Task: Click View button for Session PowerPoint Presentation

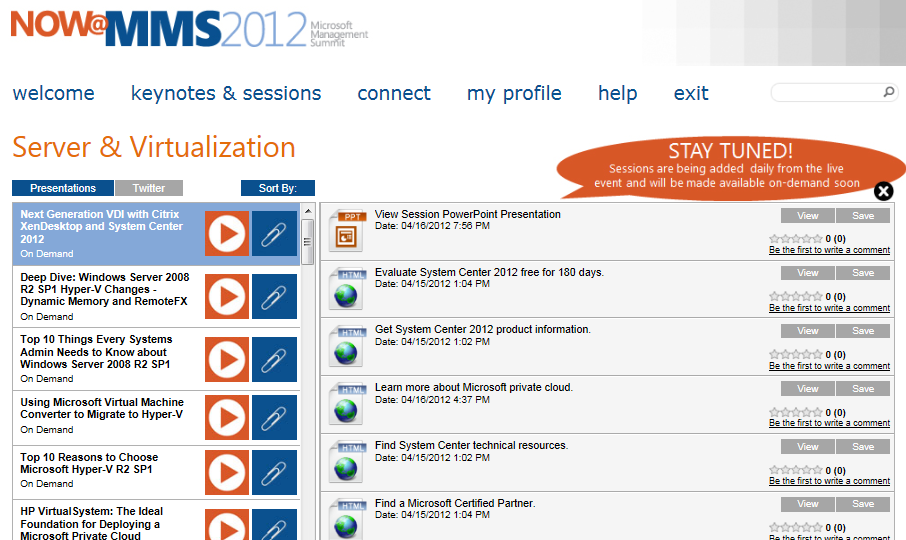Action: coord(808,216)
